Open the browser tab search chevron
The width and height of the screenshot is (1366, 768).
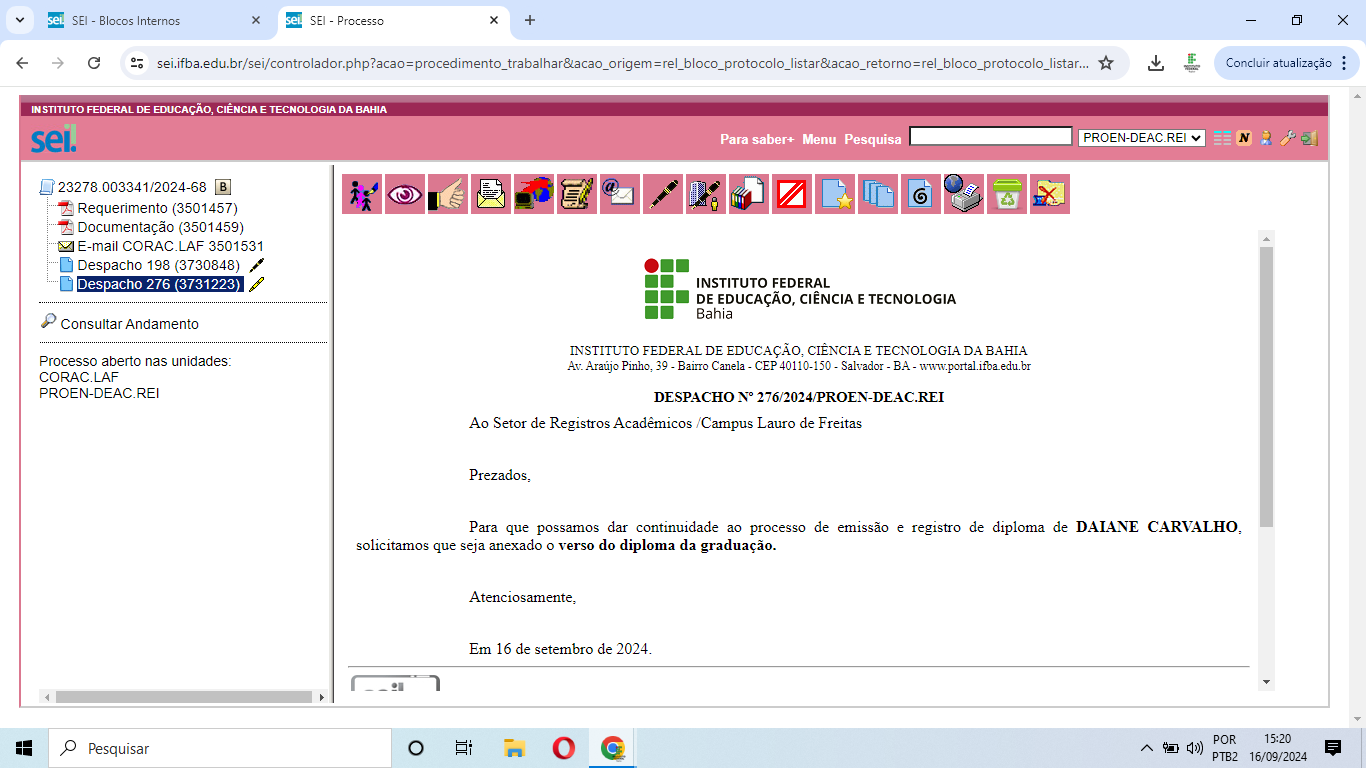(x=21, y=20)
